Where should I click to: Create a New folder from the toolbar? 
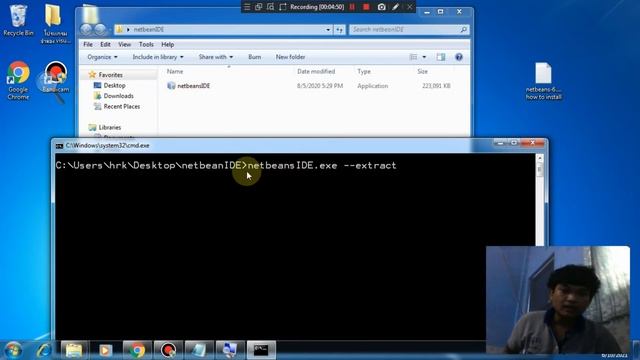click(x=290, y=57)
